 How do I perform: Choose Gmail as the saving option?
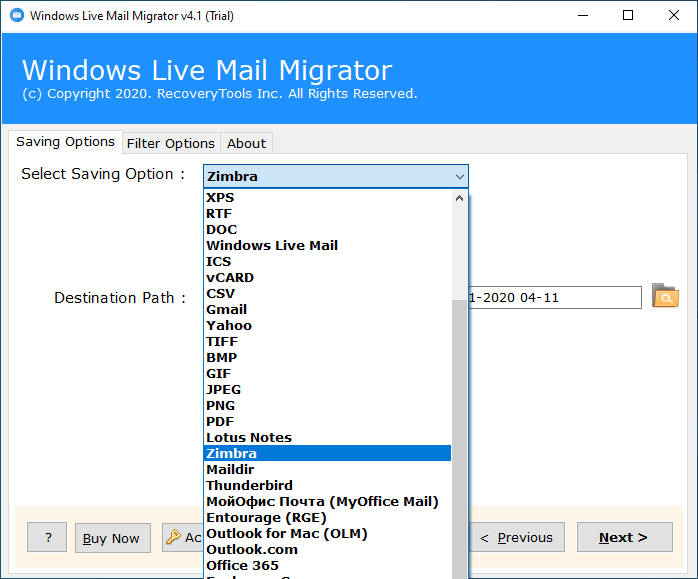point(327,310)
